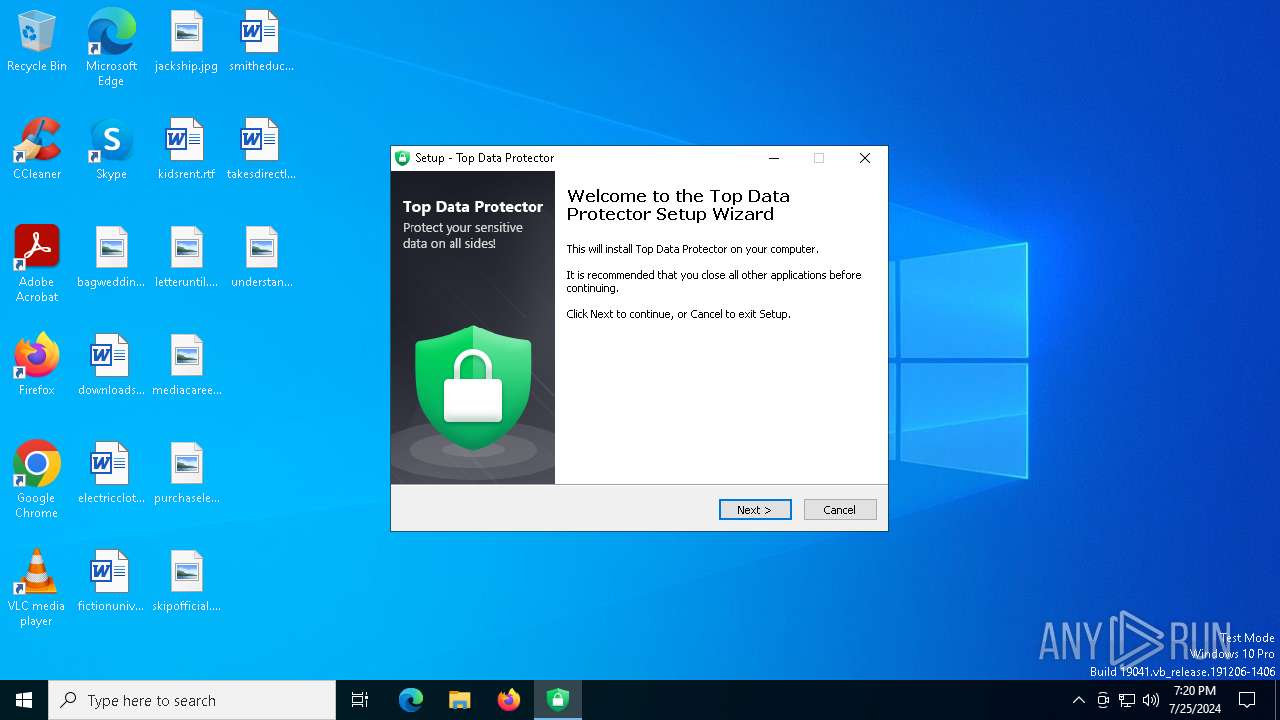Image resolution: width=1280 pixels, height=720 pixels.
Task: Click the "Top Data Protector" heading in the banner
Action: click(473, 207)
